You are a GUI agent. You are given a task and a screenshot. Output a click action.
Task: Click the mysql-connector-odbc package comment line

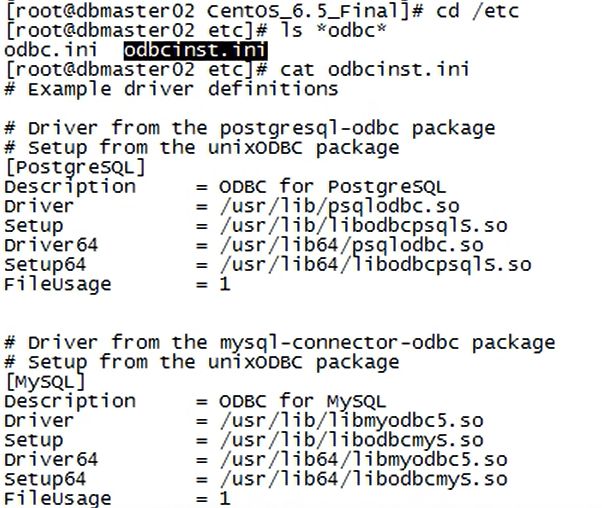click(x=280, y=343)
